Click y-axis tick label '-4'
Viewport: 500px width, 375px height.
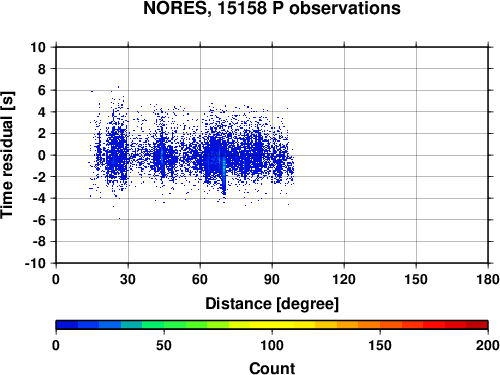[x=39, y=198]
